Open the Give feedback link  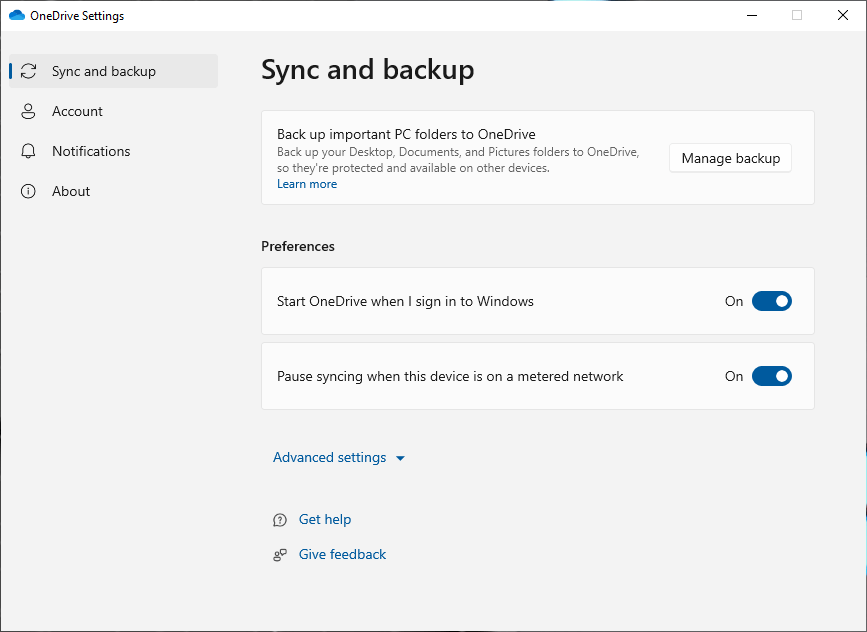click(x=342, y=554)
